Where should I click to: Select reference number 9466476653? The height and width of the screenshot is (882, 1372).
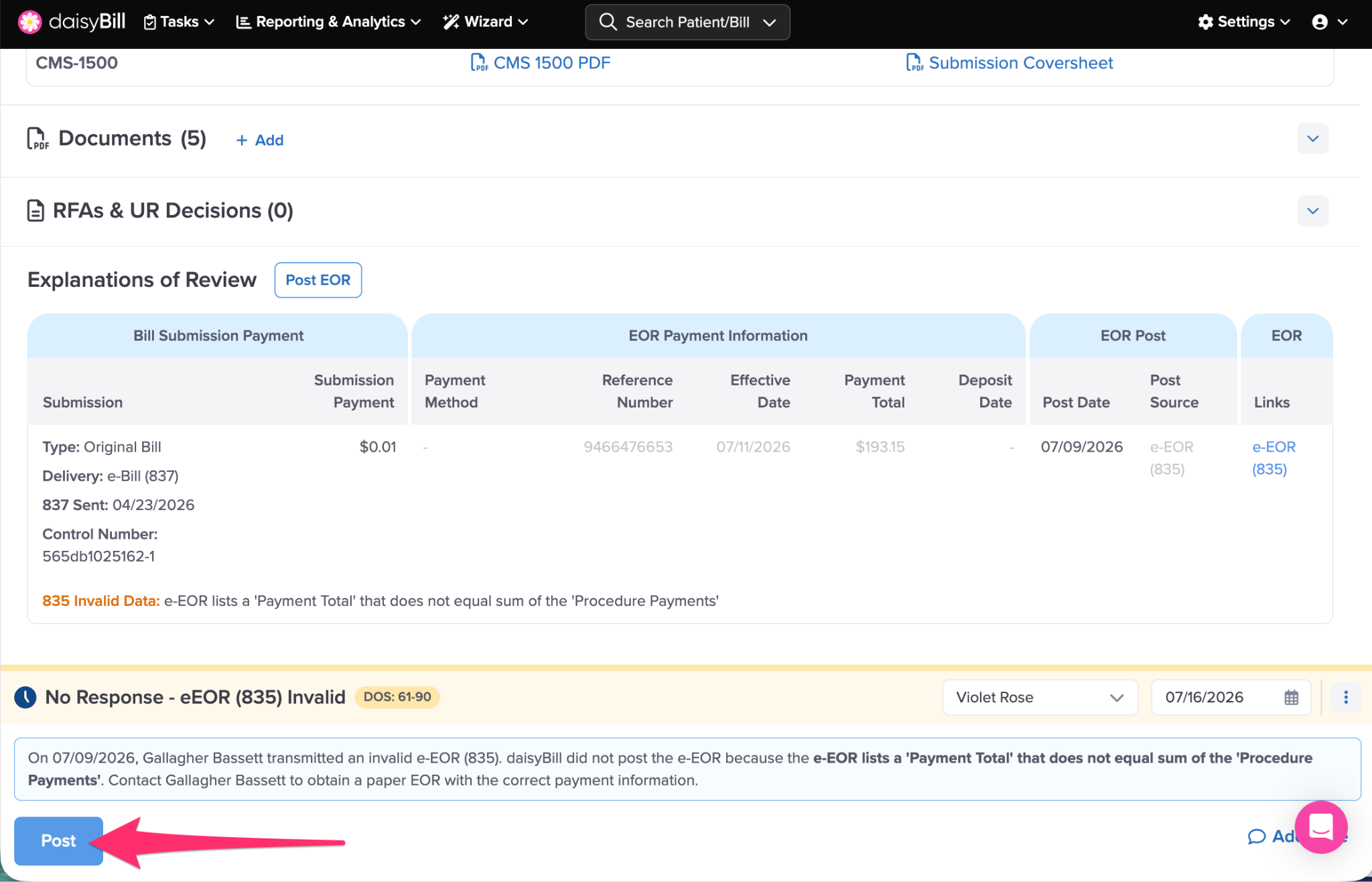coord(628,447)
